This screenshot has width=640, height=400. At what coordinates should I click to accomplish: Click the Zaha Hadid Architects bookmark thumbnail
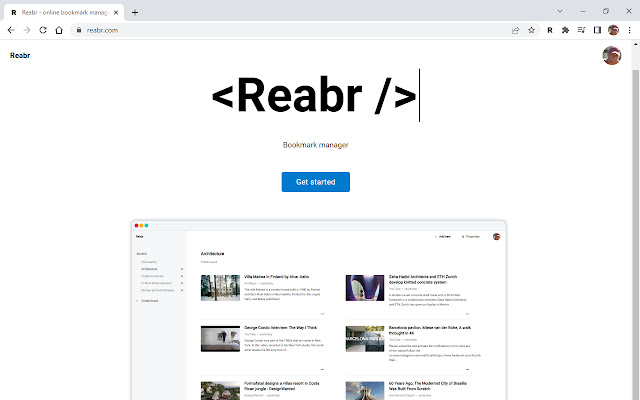click(365, 288)
